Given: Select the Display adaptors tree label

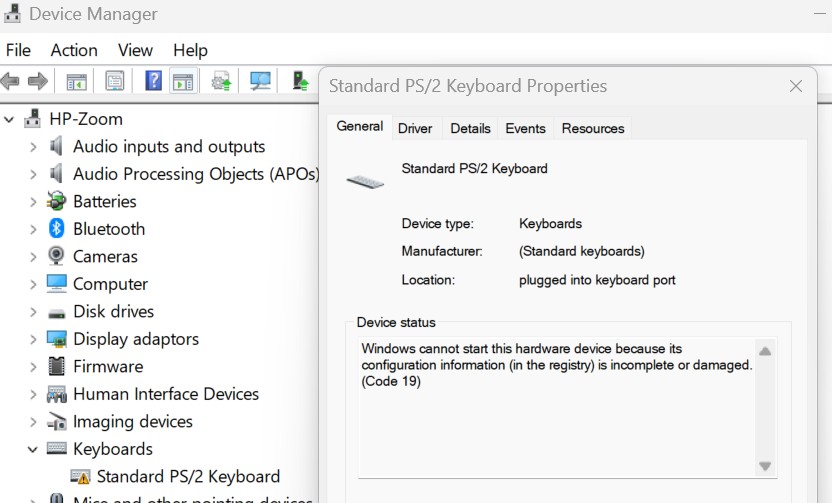Looking at the screenshot, I should (x=136, y=339).
